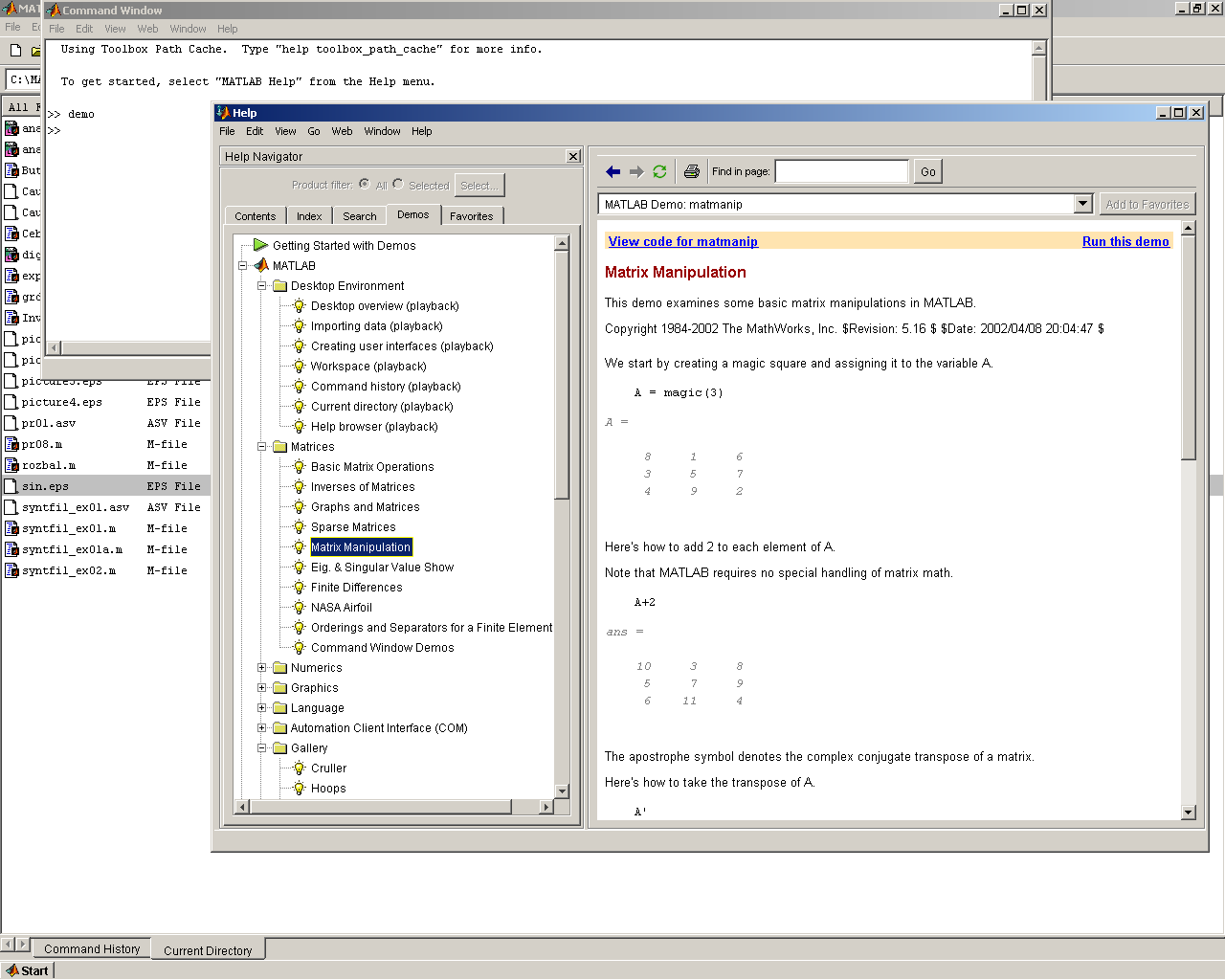Collapse the Matrices node
Image resolution: width=1225 pixels, height=980 pixels.
click(261, 446)
